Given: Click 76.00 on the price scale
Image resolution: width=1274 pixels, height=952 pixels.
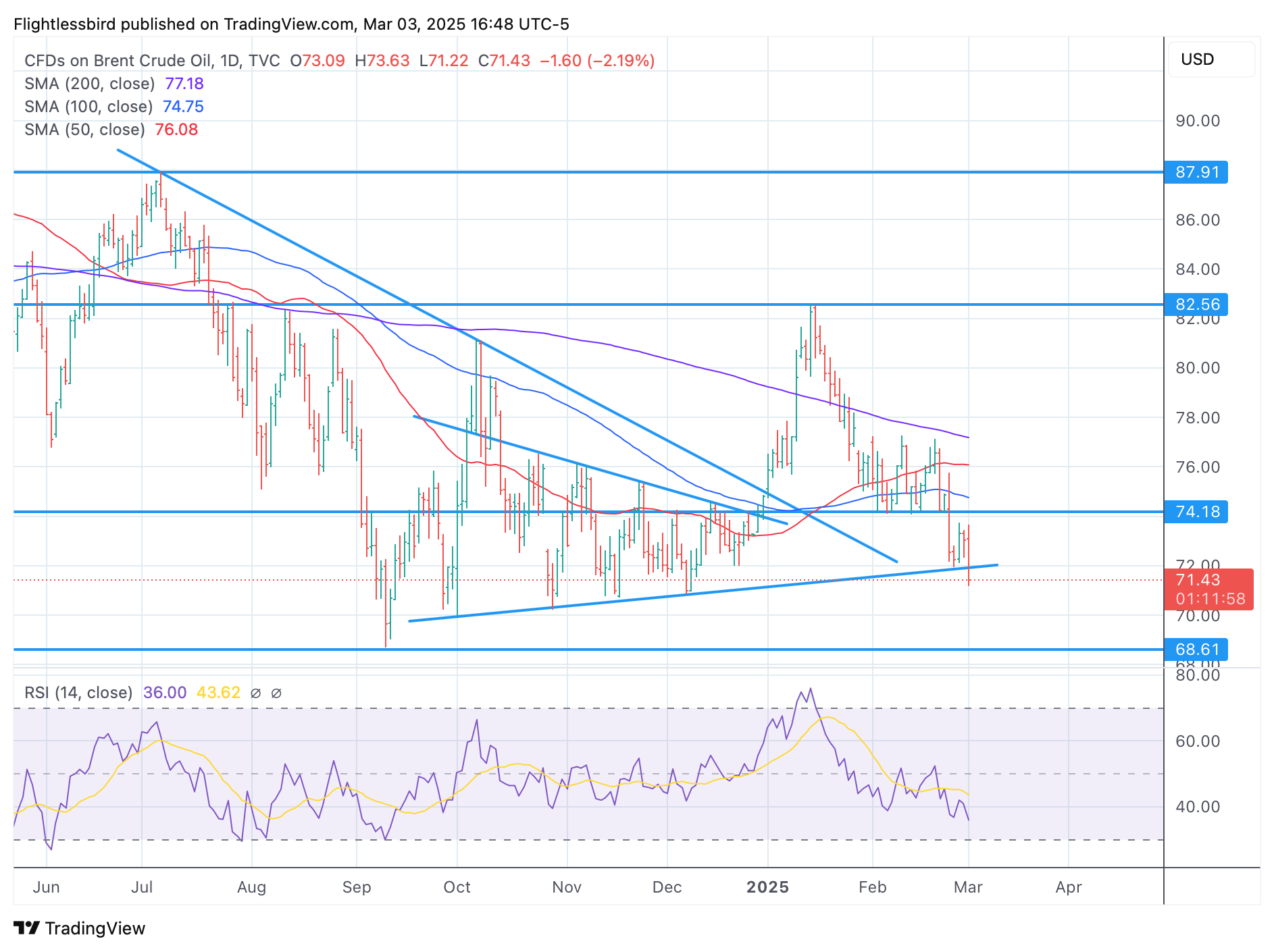Looking at the screenshot, I should coord(1198,467).
